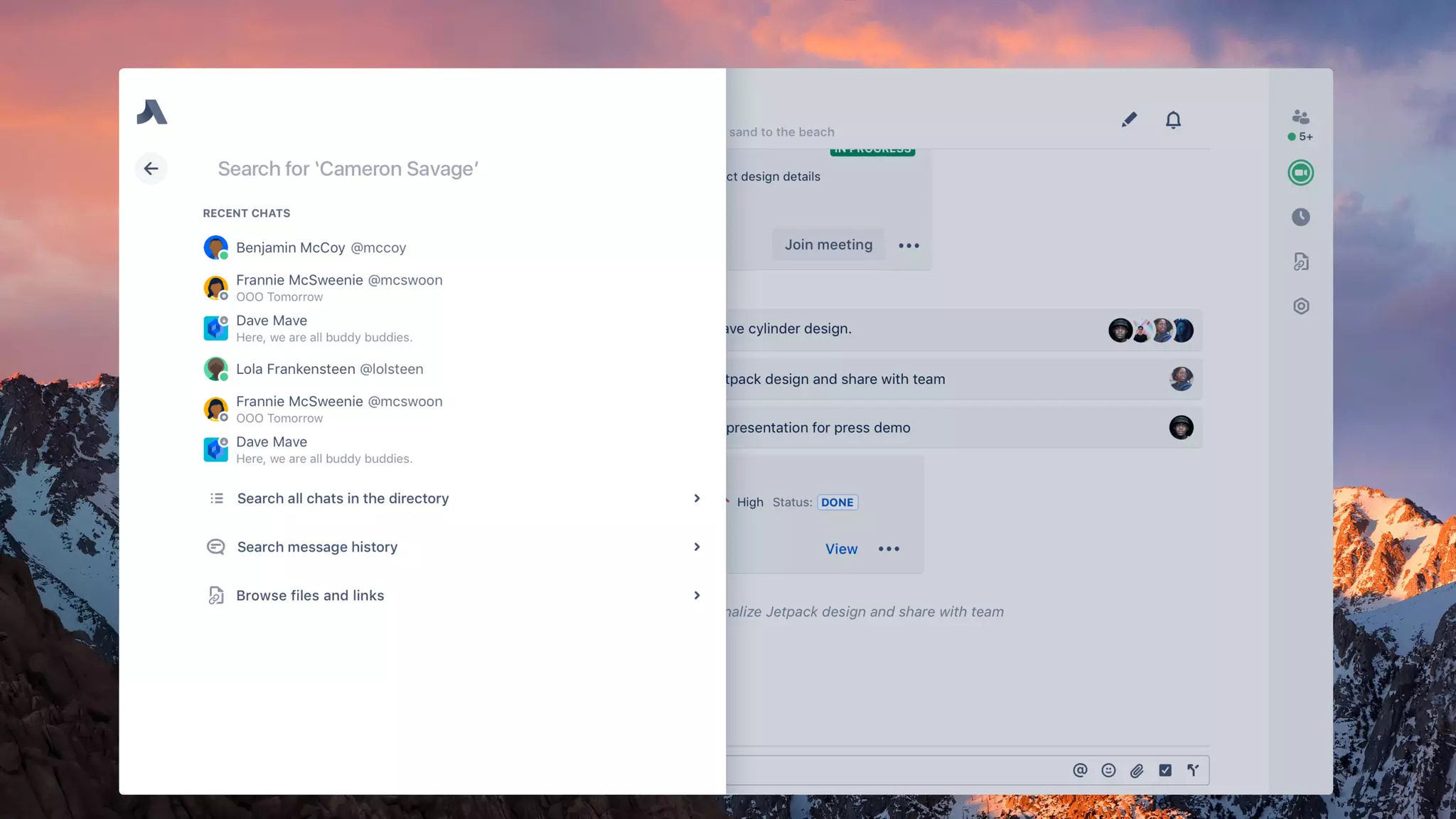Open the pencil edit icon
This screenshot has height=819, width=1456.
1129,119
